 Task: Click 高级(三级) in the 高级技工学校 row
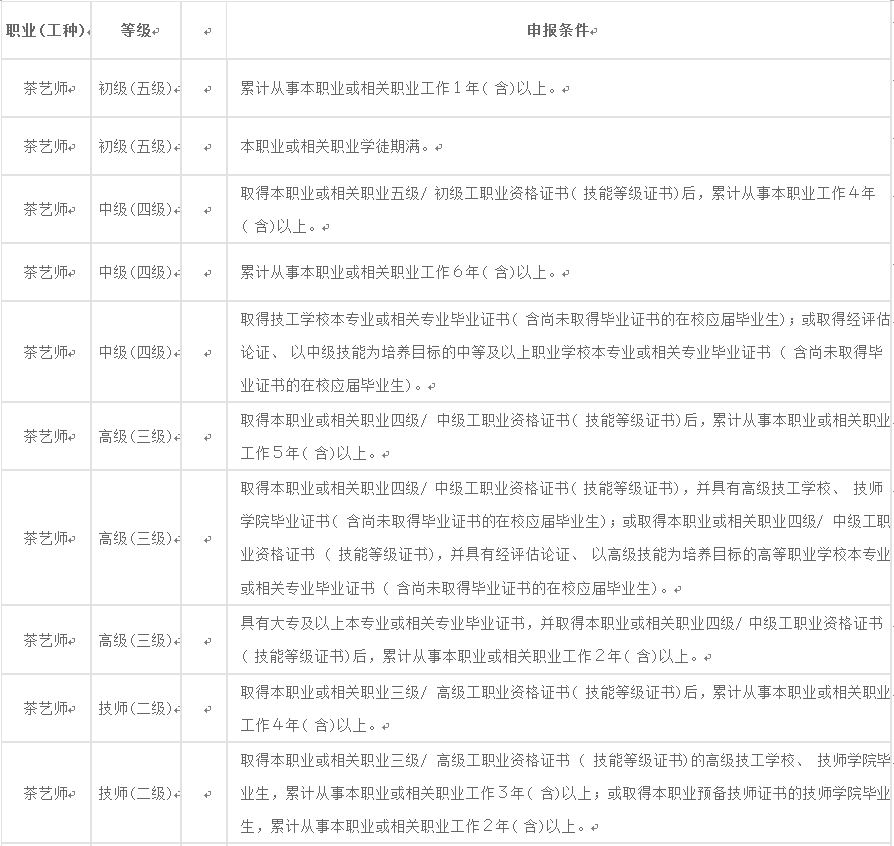[x=136, y=538]
